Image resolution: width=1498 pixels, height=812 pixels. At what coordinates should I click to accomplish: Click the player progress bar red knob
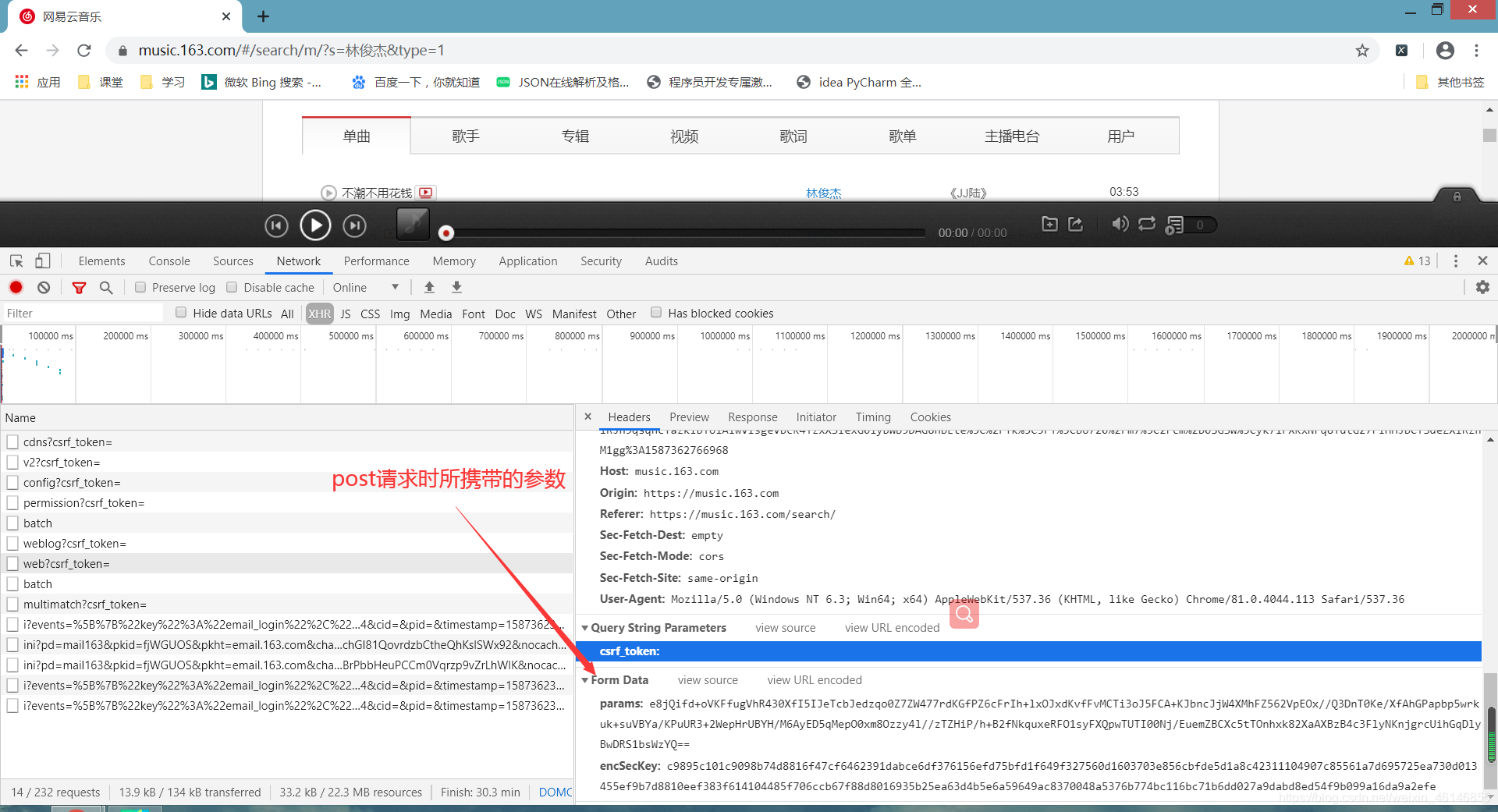[445, 232]
